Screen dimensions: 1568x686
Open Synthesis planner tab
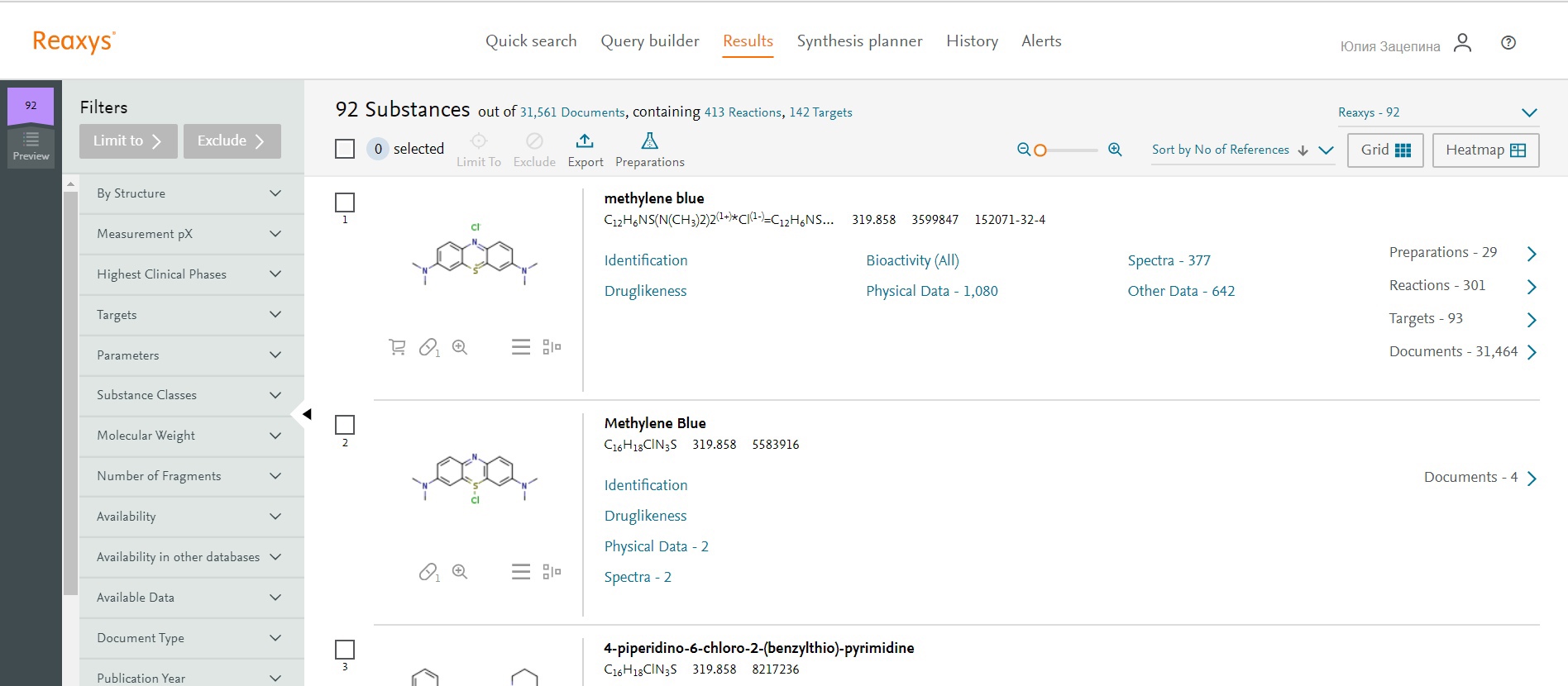[859, 41]
